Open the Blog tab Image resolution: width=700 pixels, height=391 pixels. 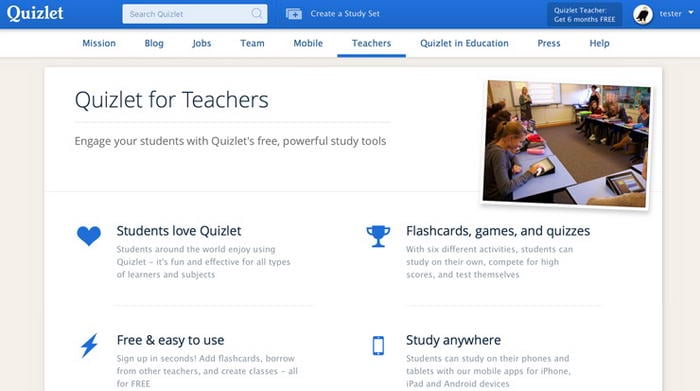154,43
